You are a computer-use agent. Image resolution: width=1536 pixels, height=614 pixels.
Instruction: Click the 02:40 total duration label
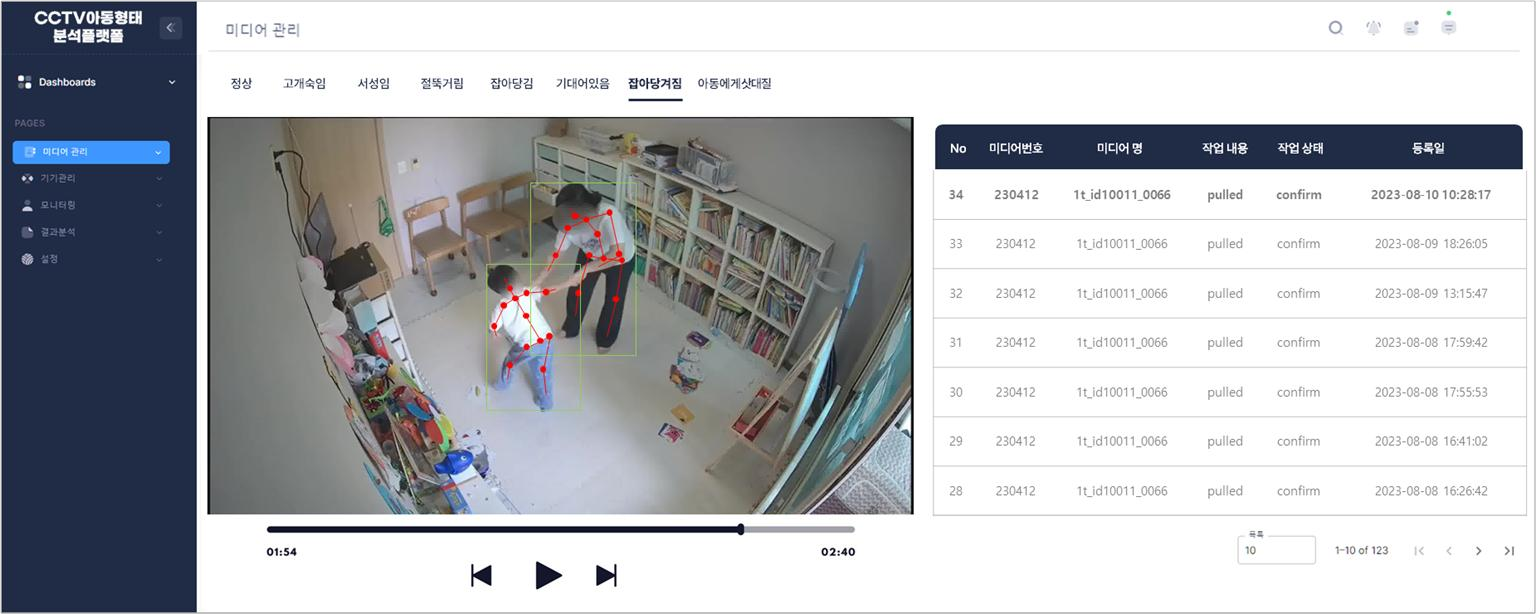click(x=838, y=552)
